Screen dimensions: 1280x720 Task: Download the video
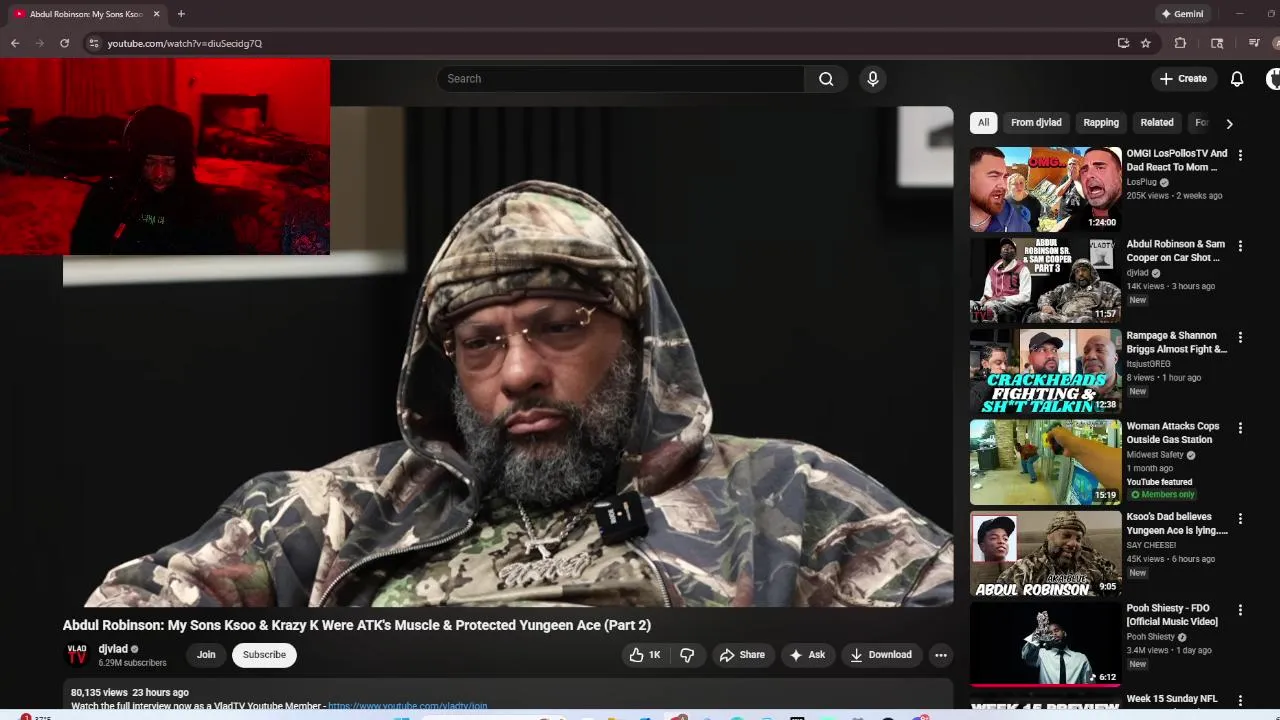point(881,655)
